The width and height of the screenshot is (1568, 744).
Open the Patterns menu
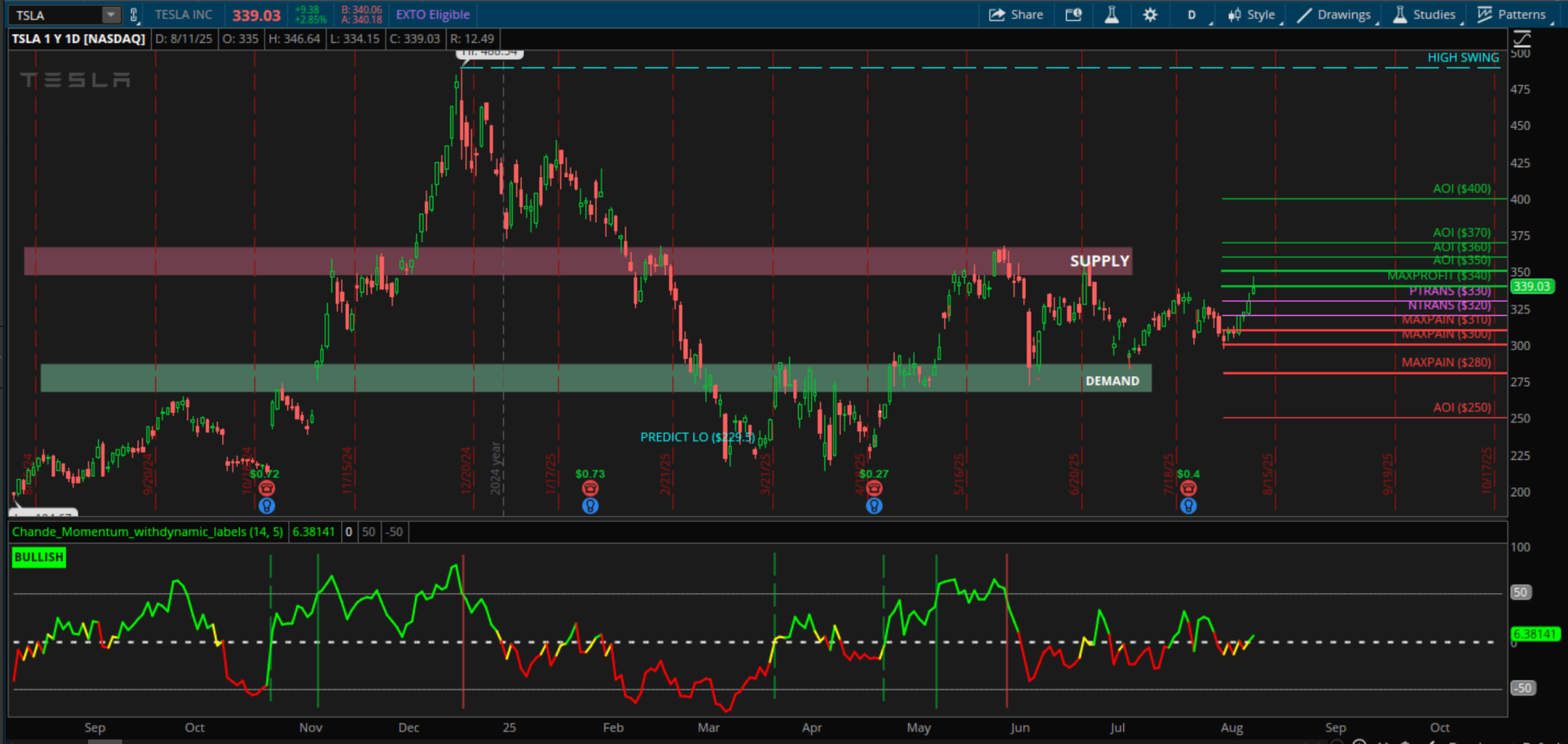[1512, 15]
